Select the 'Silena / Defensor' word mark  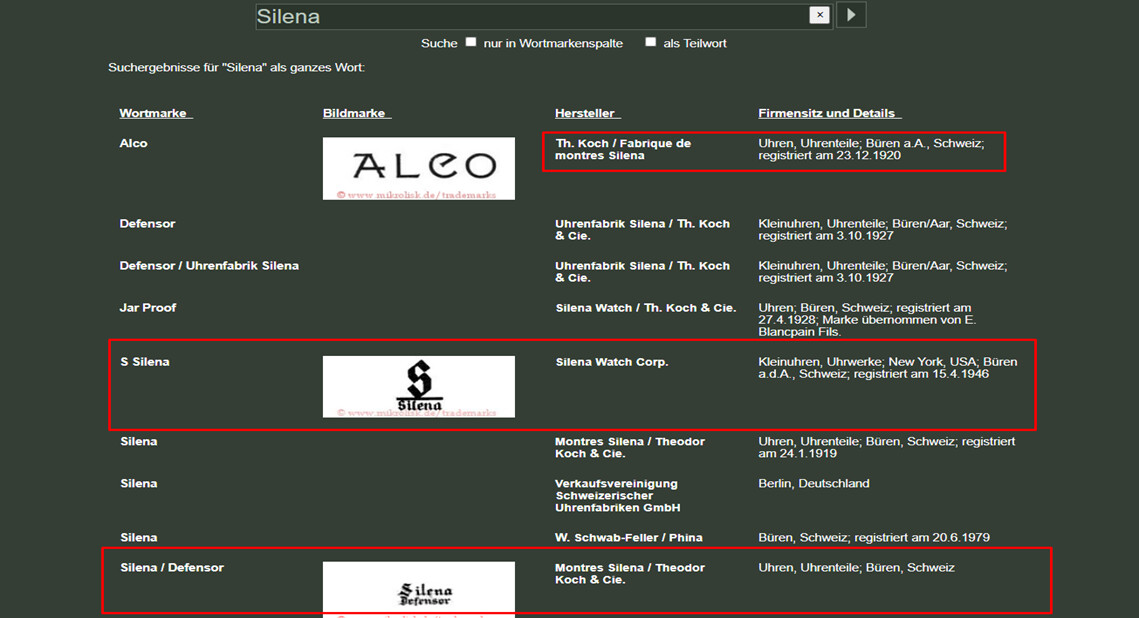pos(172,568)
